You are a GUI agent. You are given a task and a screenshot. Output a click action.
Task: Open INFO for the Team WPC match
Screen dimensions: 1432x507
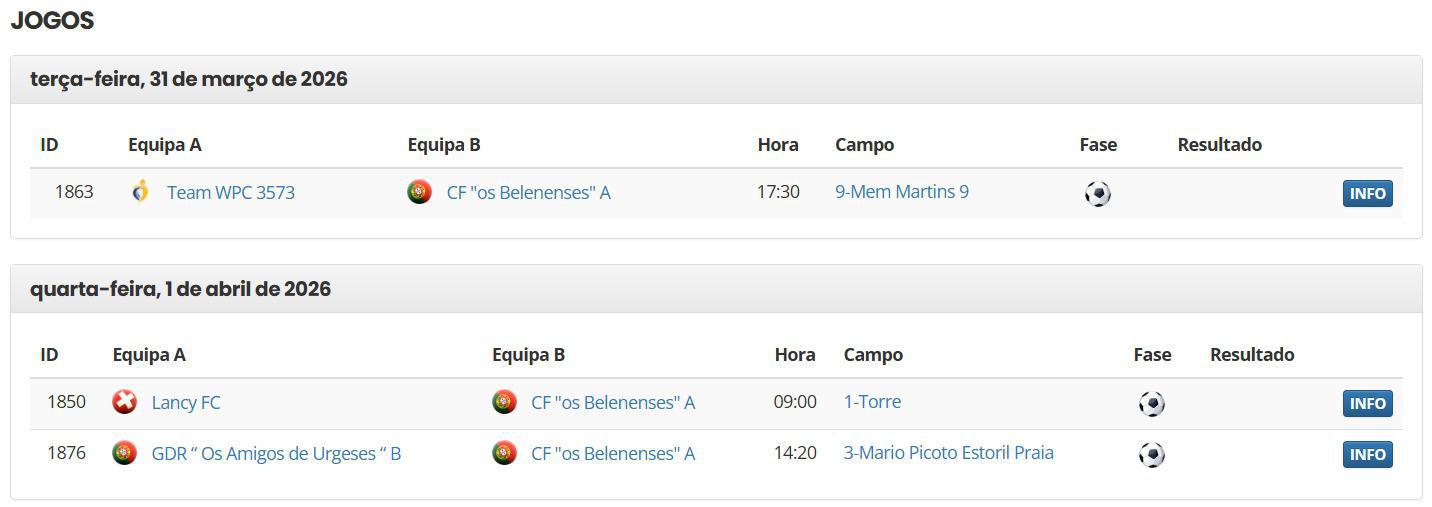1367,194
